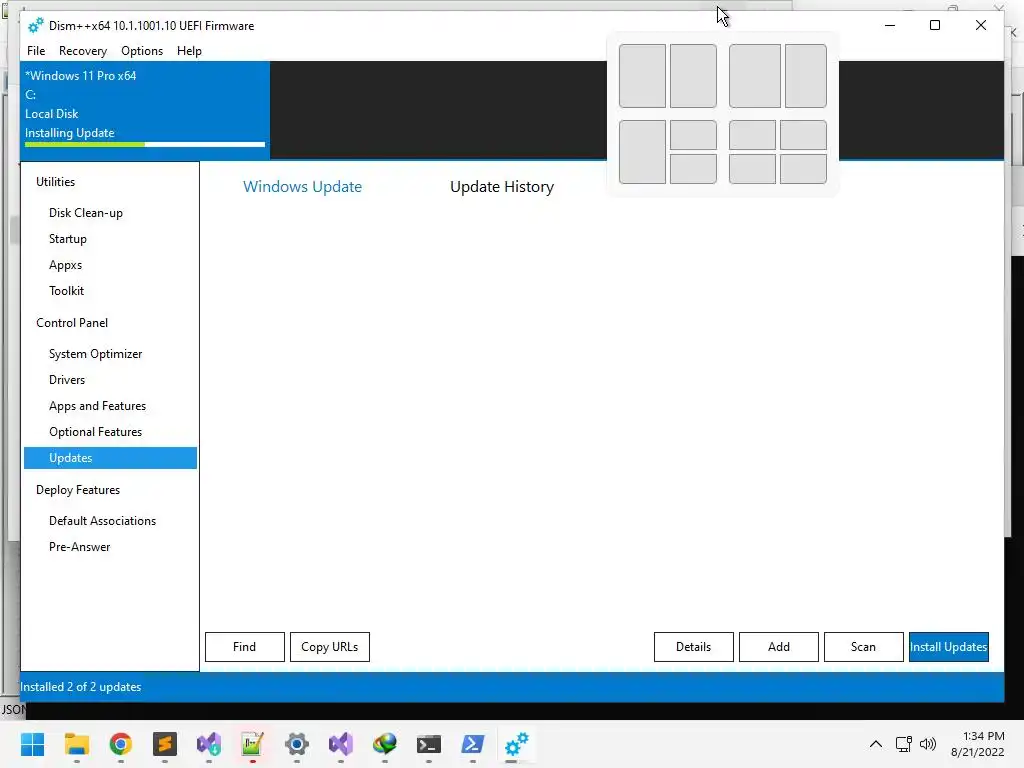Open Visual Studio Installer taskbar icon
This screenshot has height=768, width=1024.
point(209,744)
